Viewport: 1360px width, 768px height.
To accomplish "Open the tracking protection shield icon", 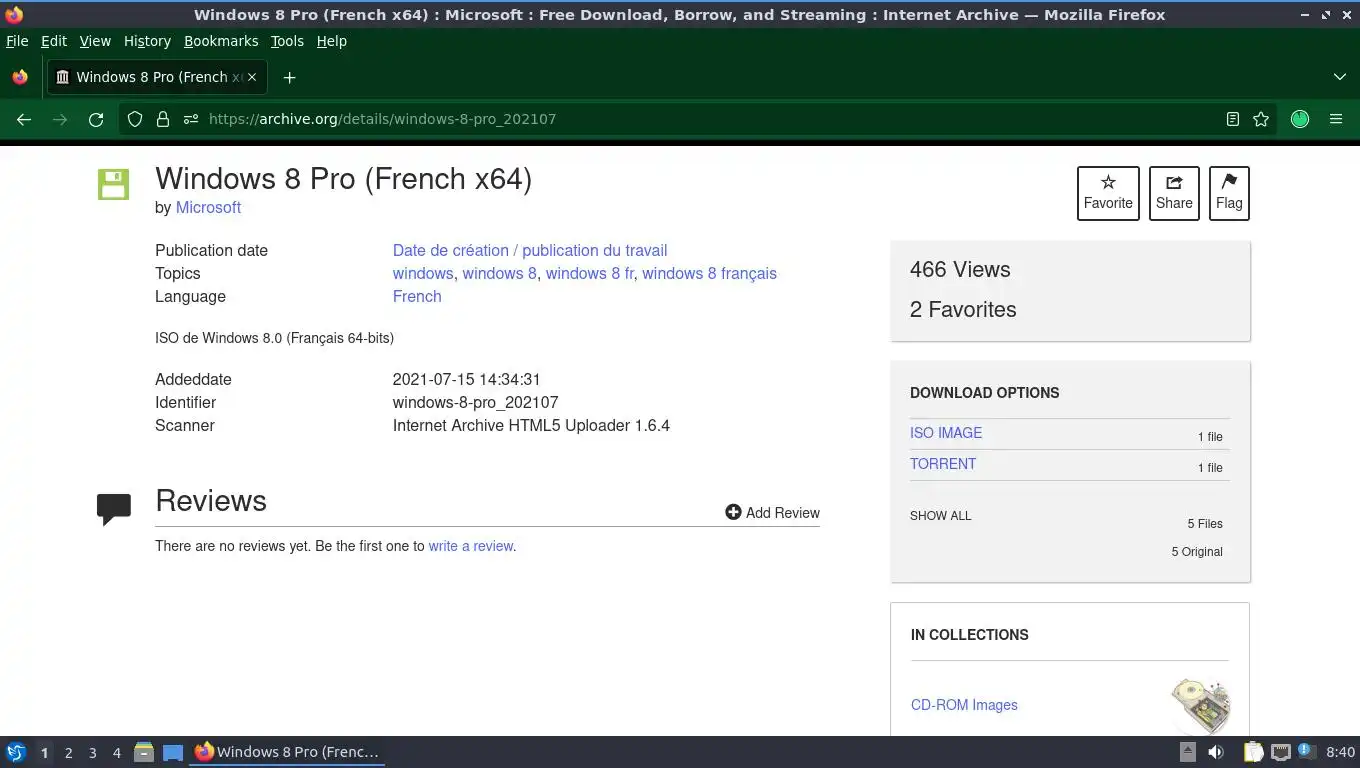I will pyautogui.click(x=135, y=119).
